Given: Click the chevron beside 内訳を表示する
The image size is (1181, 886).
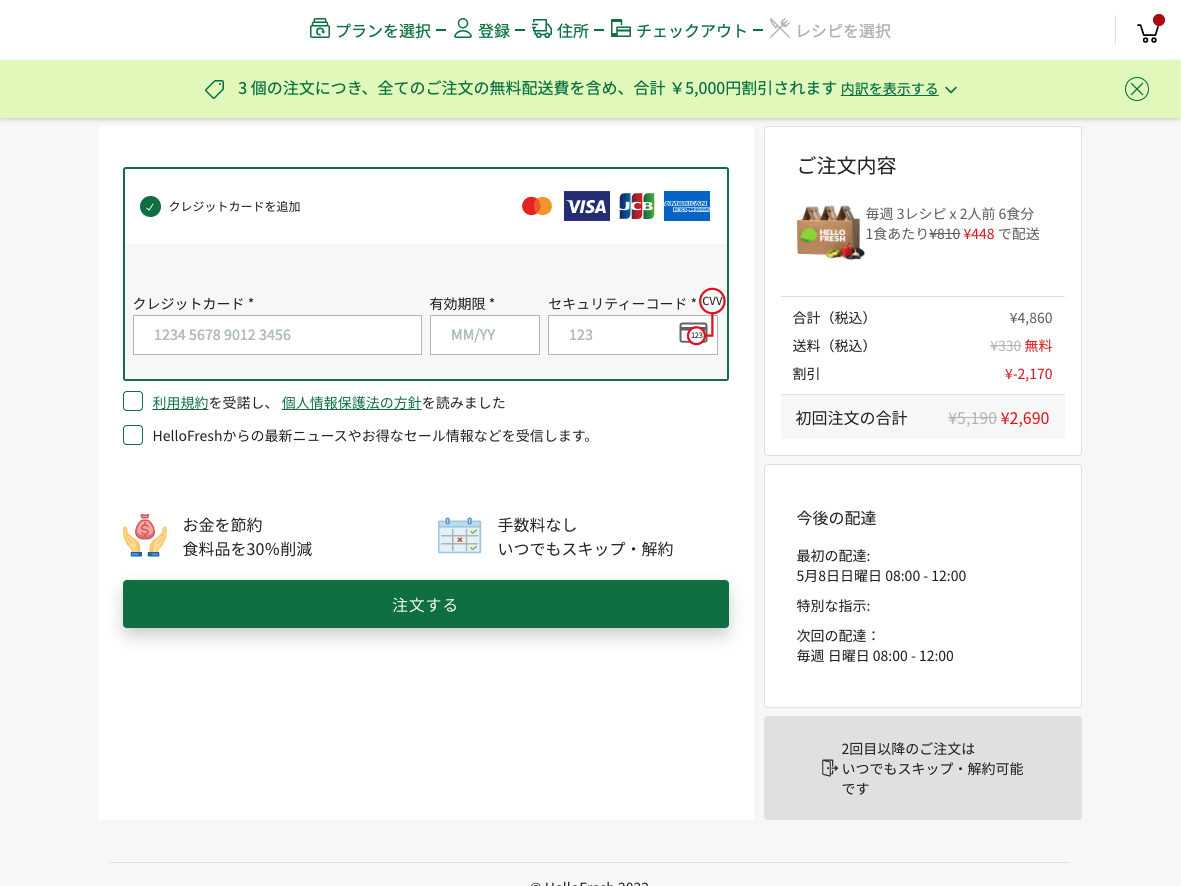Looking at the screenshot, I should click(x=951, y=90).
